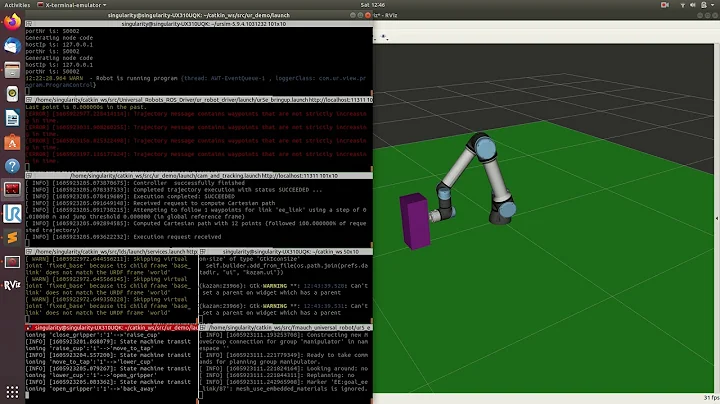Open the RViz toolbar add-tool dropdown
Screen dimensions: 720x404
click(384, 37)
